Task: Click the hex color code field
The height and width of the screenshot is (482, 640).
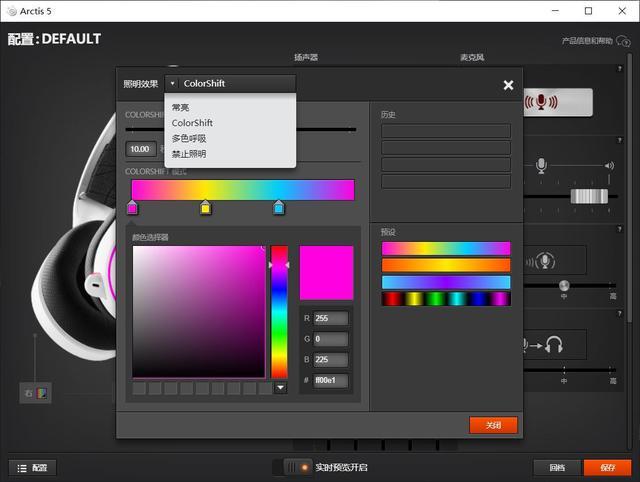Action: tap(331, 380)
